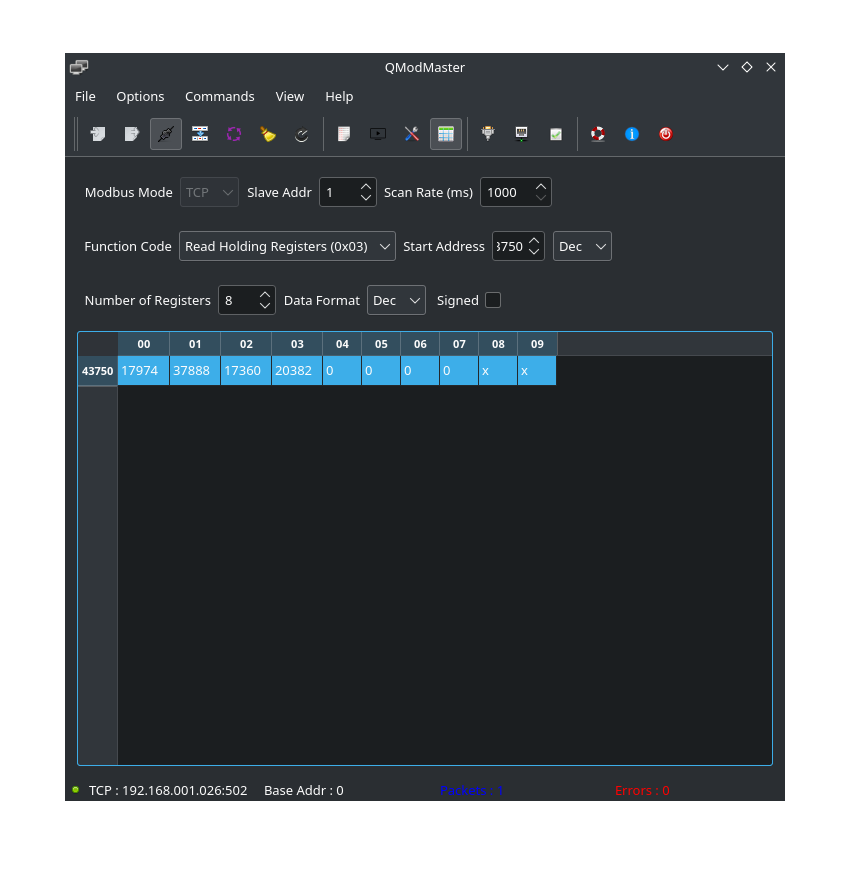Open the Options menu
850x878 pixels.
point(140,96)
